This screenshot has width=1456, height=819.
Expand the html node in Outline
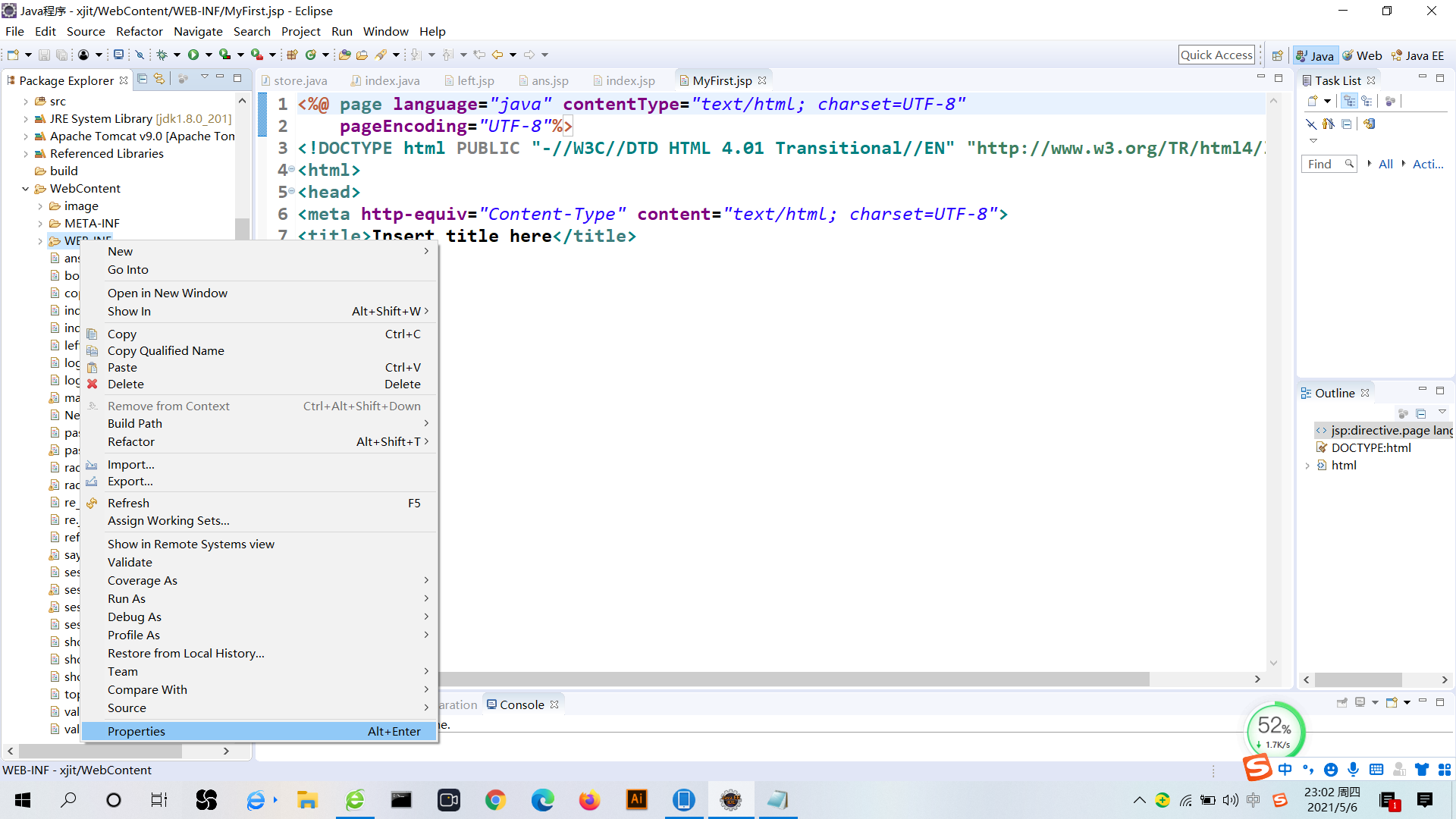pyautogui.click(x=1307, y=466)
